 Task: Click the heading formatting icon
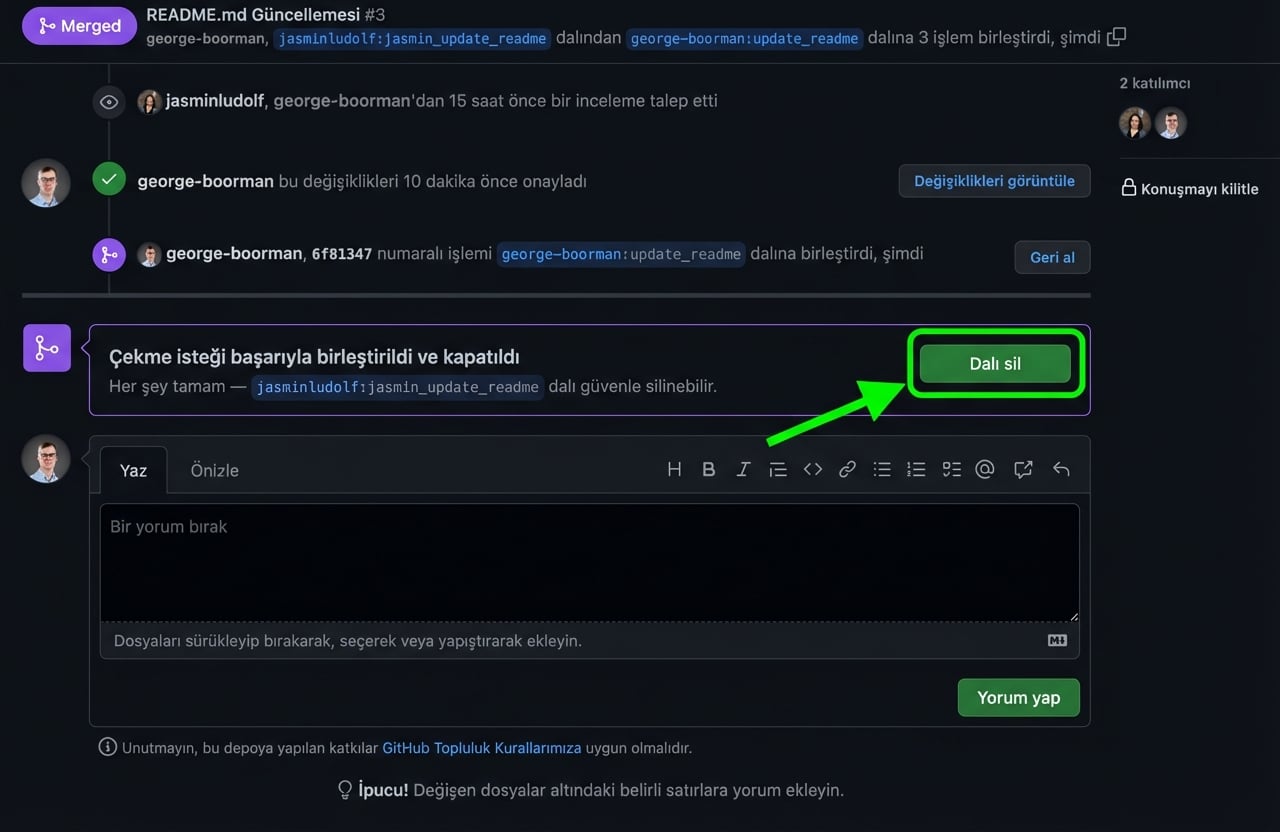674,469
